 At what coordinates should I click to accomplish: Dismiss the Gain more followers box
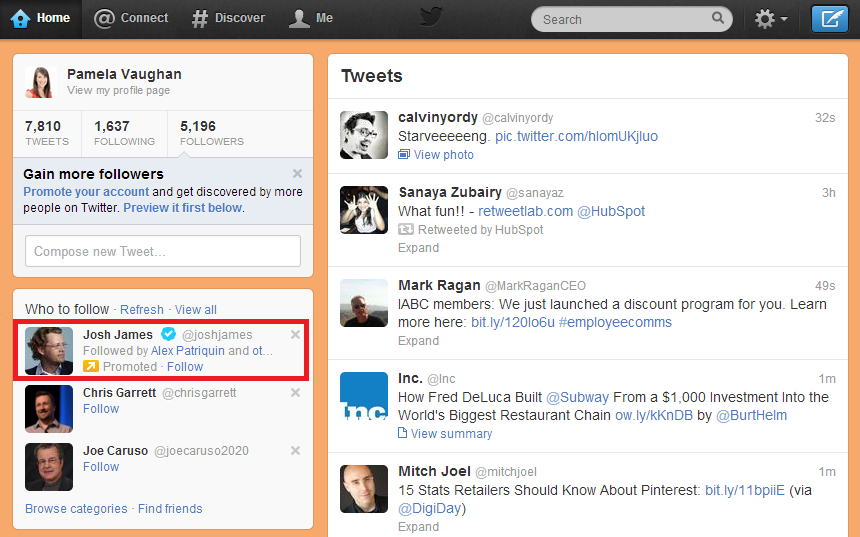297,174
